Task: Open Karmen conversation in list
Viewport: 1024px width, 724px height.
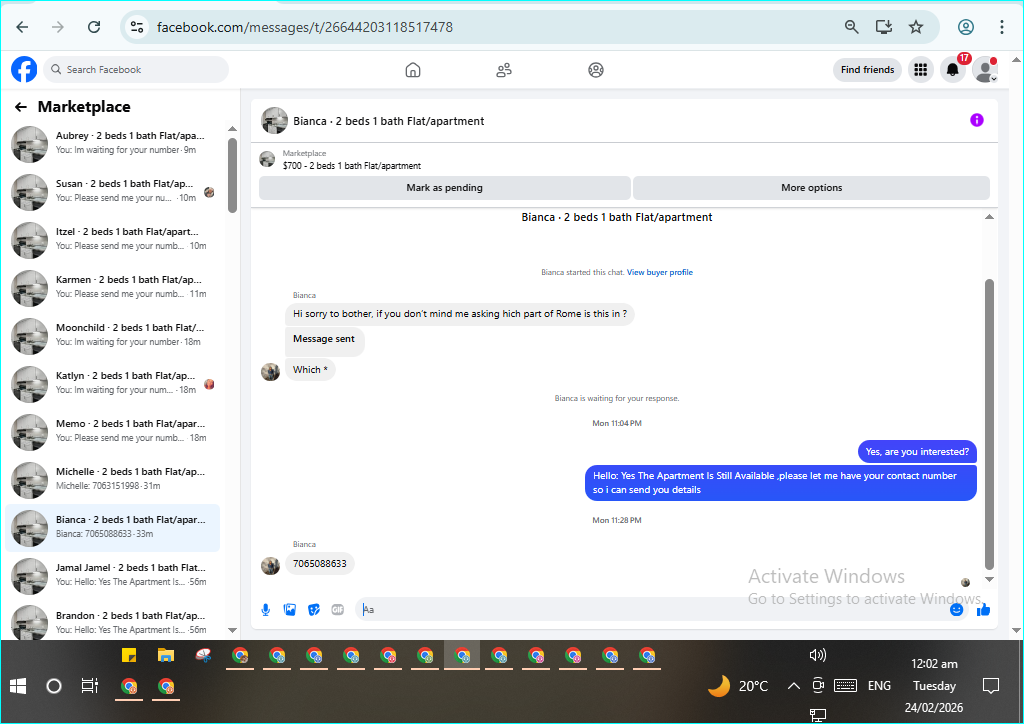Action: [112, 287]
